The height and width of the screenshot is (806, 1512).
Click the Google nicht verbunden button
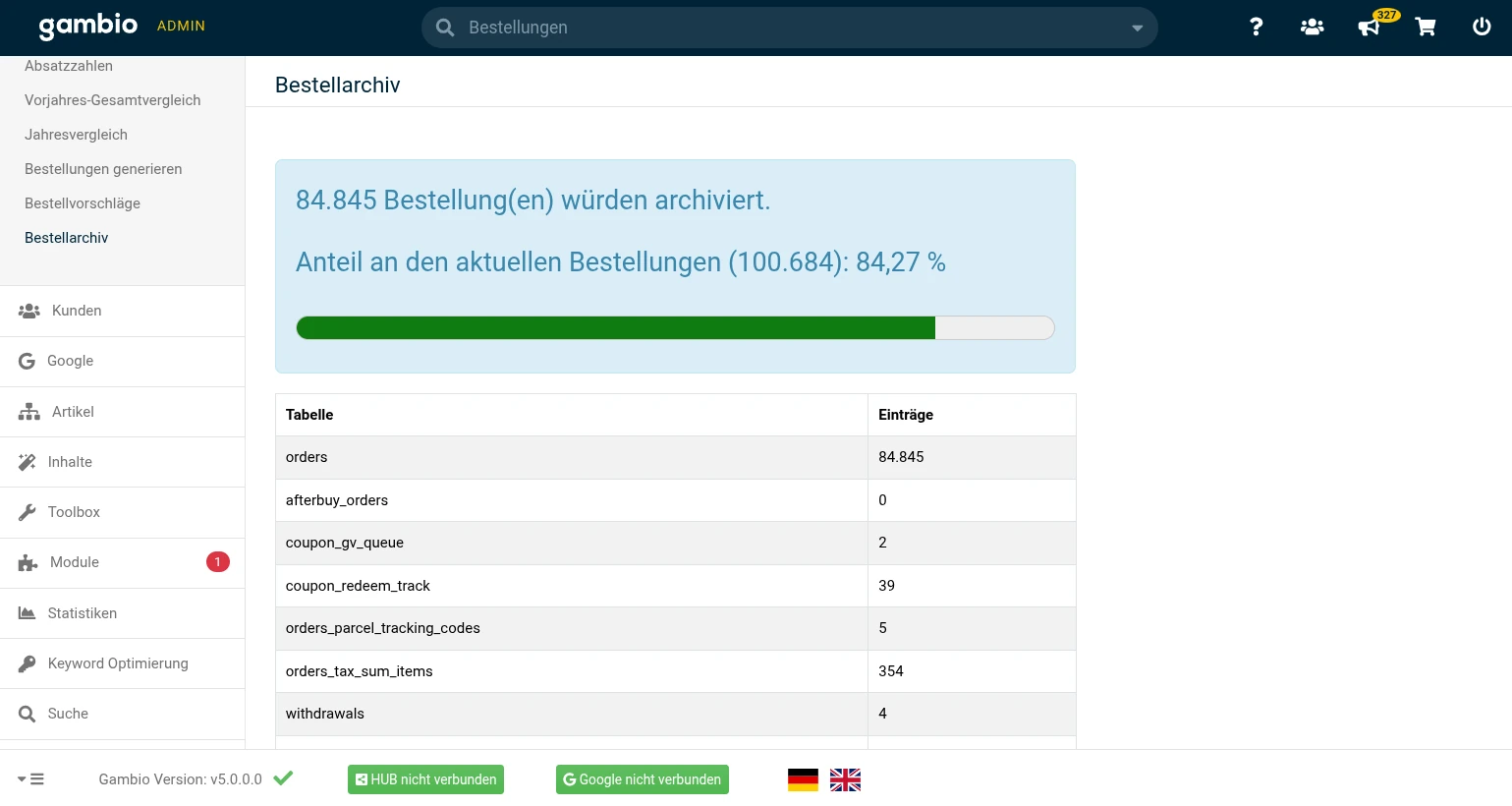tap(642, 779)
